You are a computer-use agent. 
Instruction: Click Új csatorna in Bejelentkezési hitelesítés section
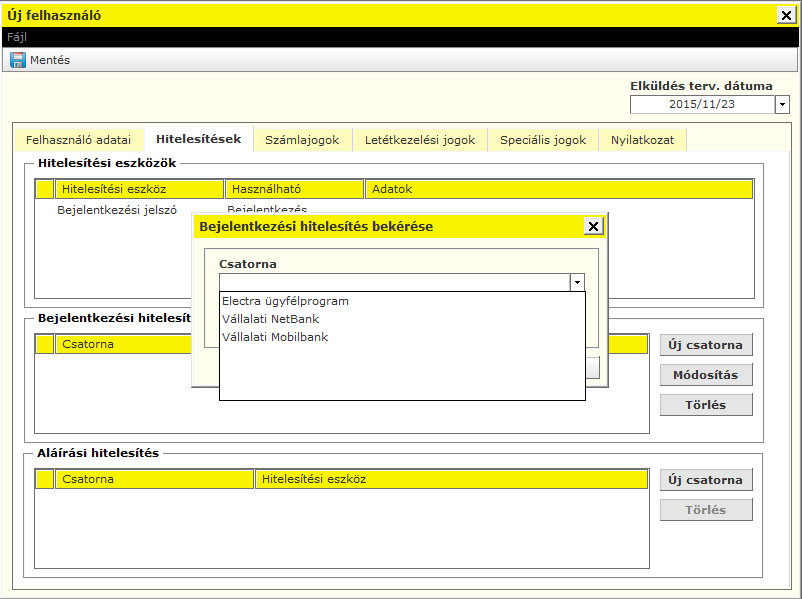706,345
